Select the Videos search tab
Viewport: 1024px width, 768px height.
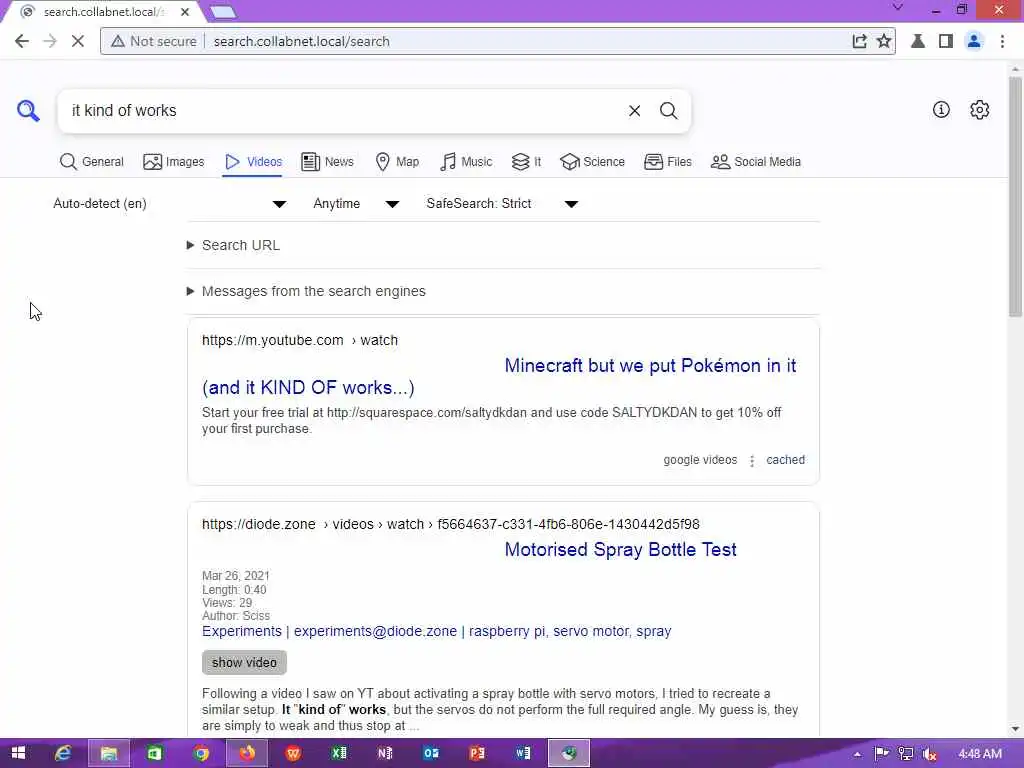253,161
